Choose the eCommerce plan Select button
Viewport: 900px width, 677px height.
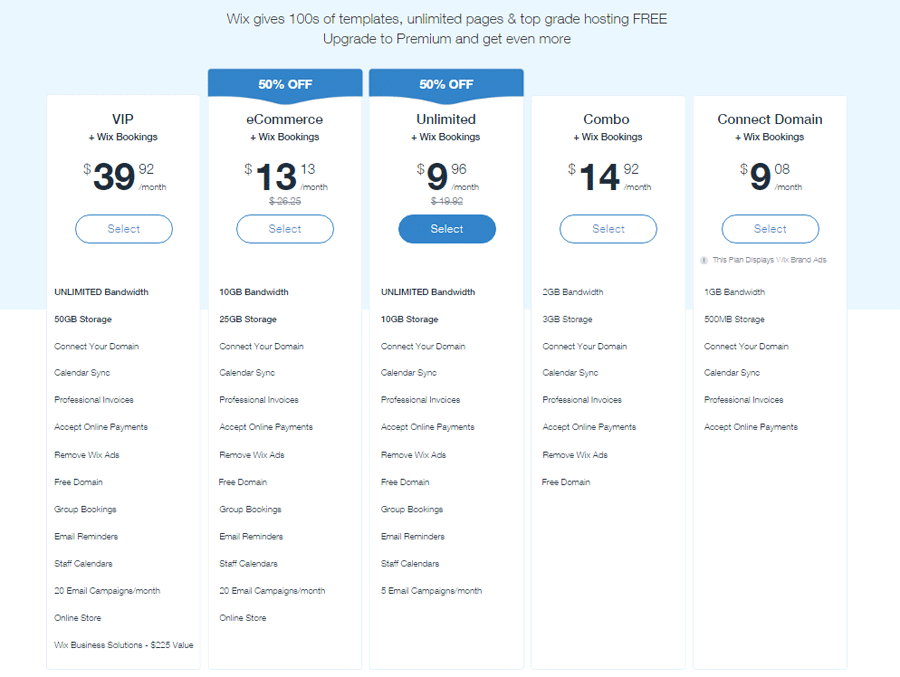coord(285,229)
